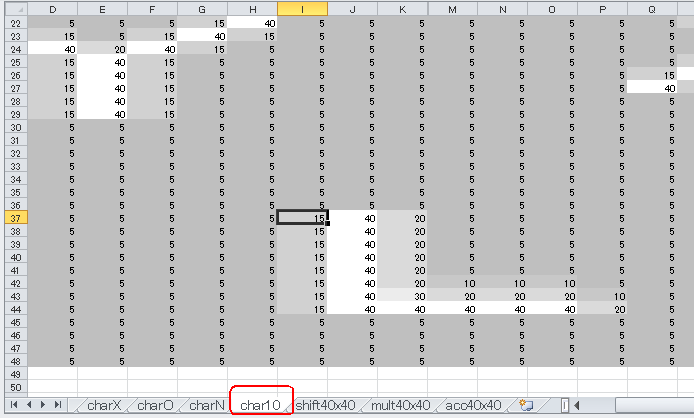Viewport: 694px width, 418px height.
Task: Select row 30 header
Action: (x=16, y=127)
